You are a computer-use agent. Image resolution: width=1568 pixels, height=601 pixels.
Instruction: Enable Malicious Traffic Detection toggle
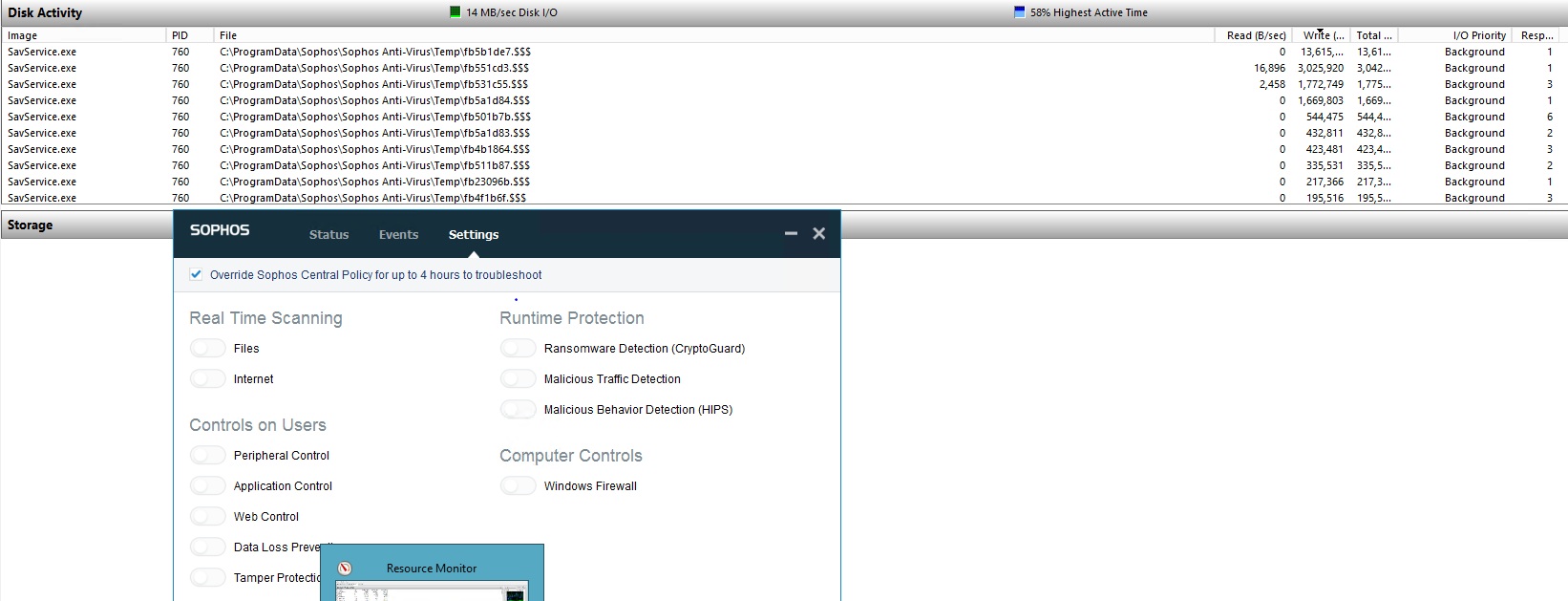(x=519, y=379)
